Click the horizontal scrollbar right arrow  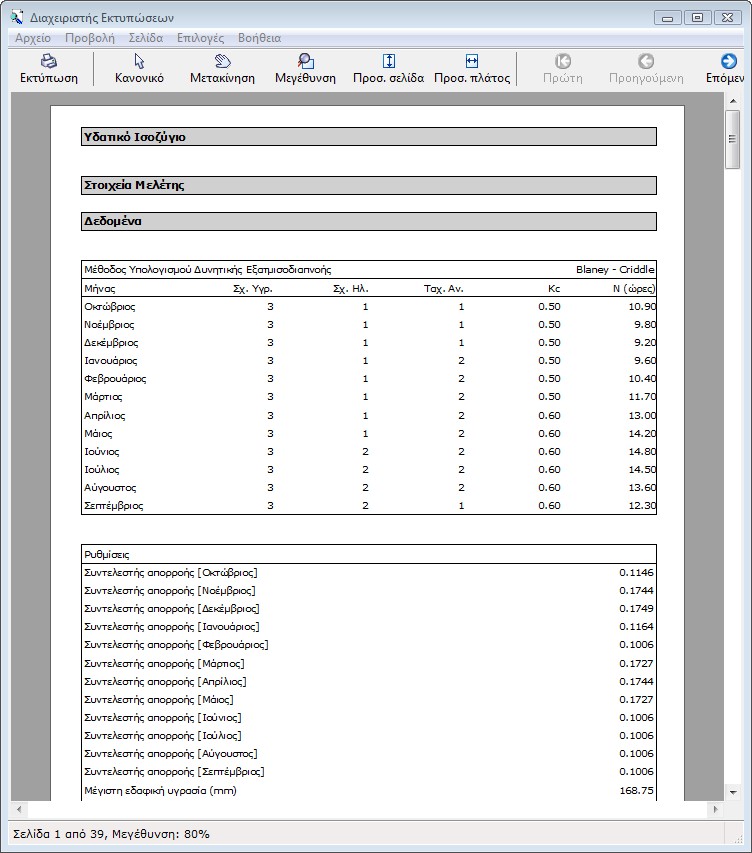(715, 808)
